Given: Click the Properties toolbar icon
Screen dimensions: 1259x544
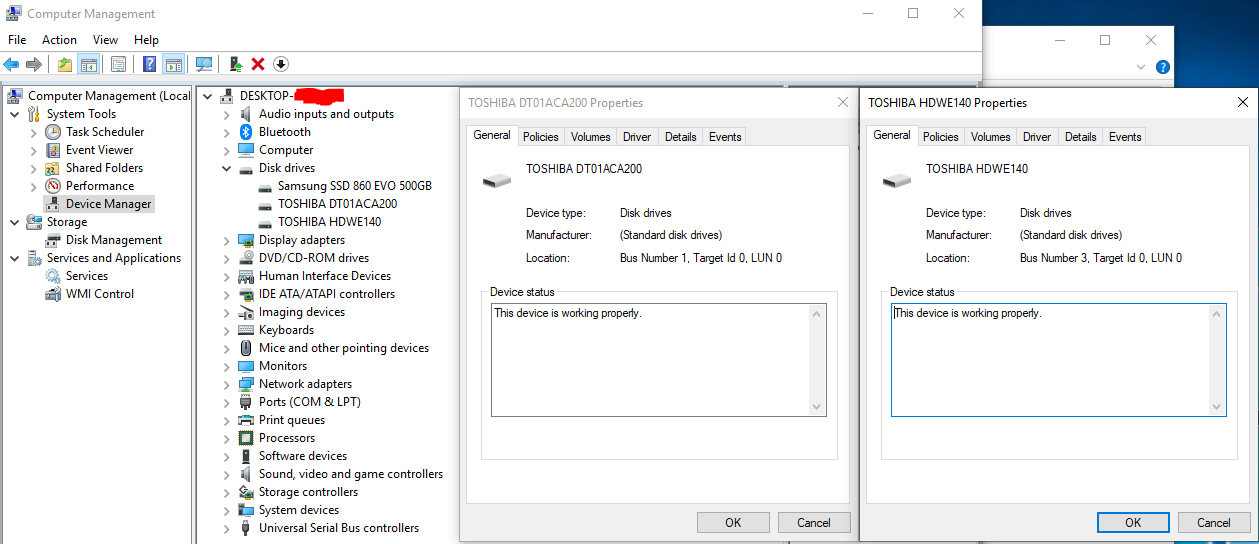Looking at the screenshot, I should [118, 64].
